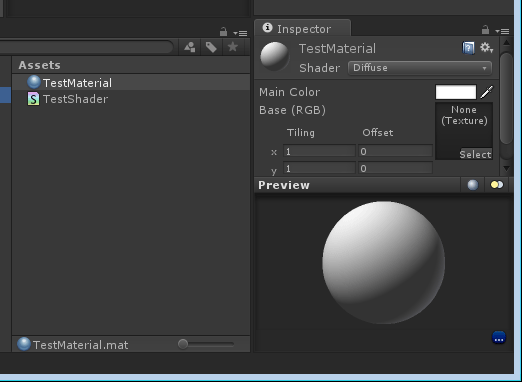Viewport: 522px width, 382px height.
Task: Click the Preview panel title
Action: click(284, 185)
